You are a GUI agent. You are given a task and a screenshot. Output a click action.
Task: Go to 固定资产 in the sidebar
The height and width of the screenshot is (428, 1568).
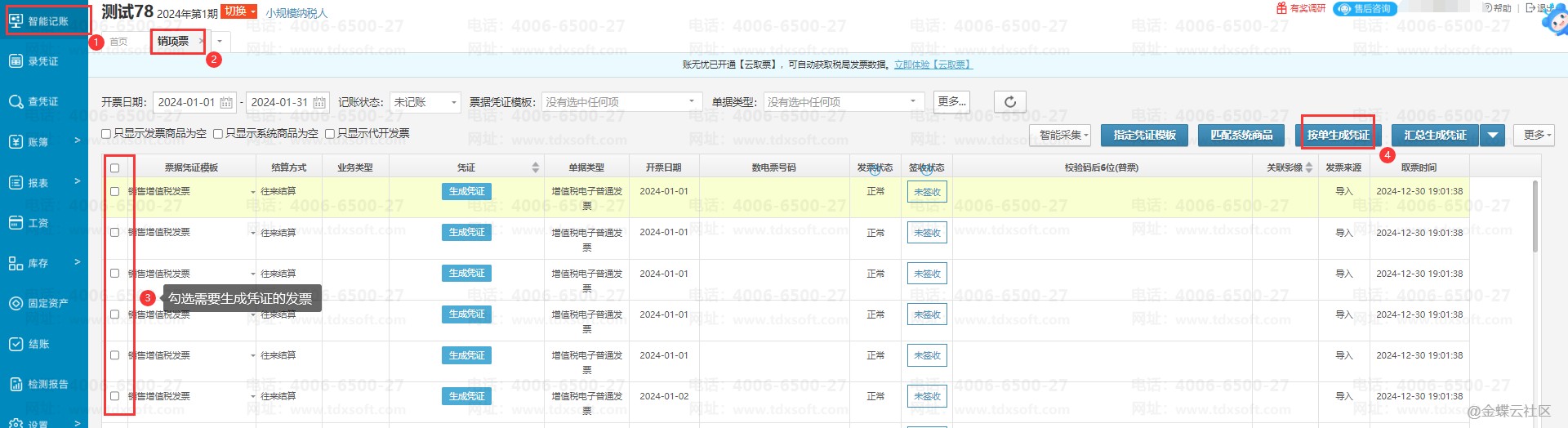tap(43, 303)
